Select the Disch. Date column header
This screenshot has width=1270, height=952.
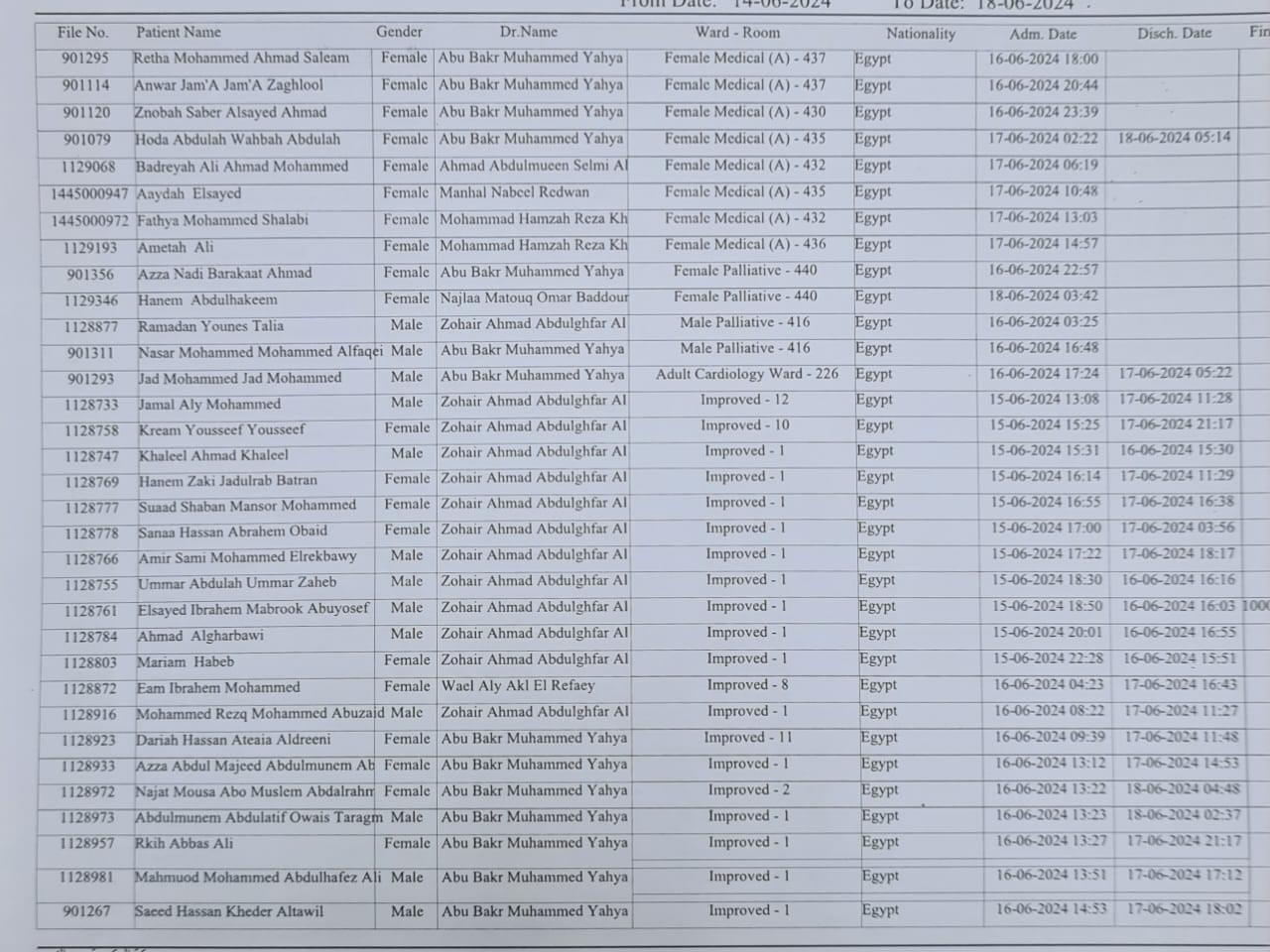pos(1174,33)
